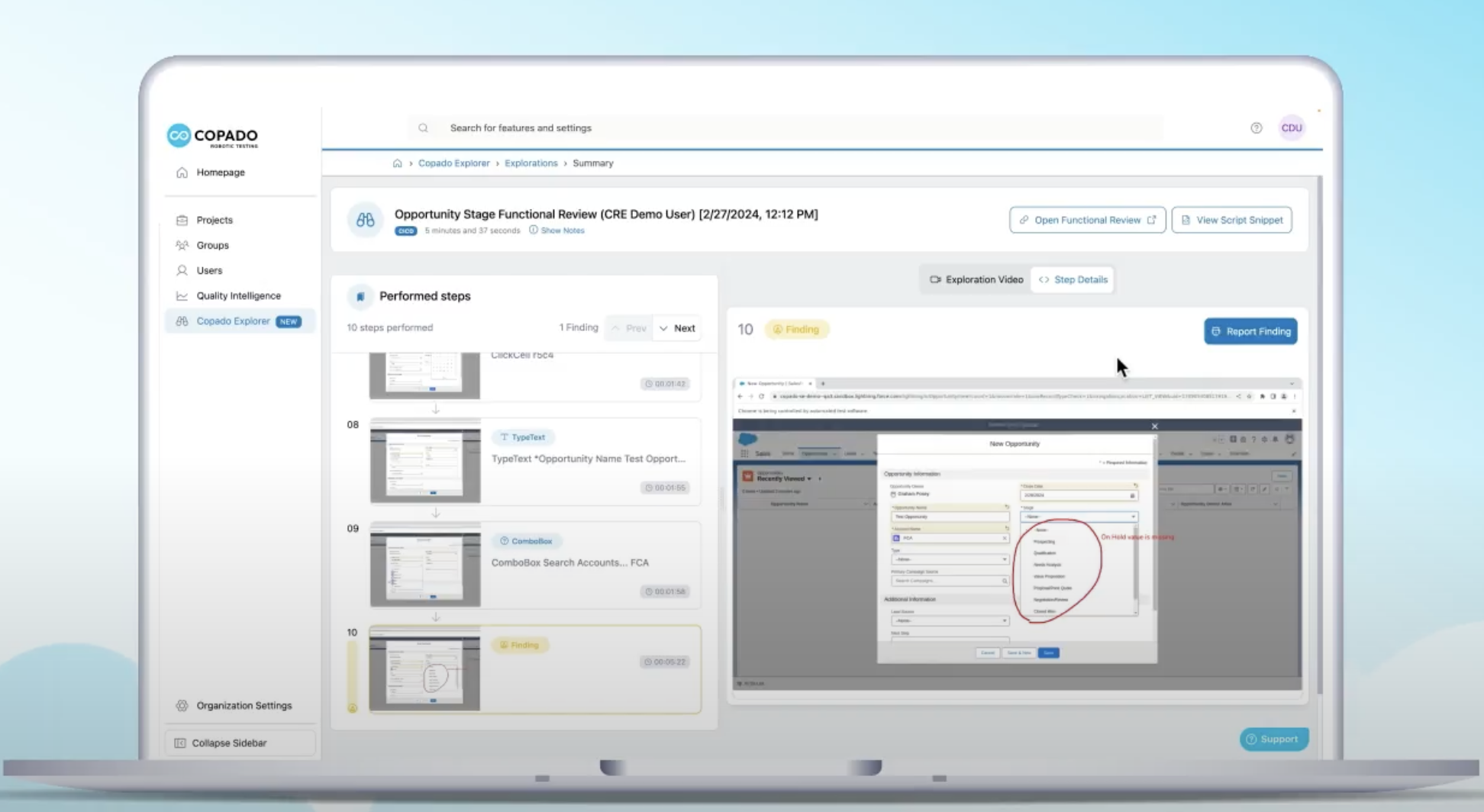Click the '1 Finding' count text
The height and width of the screenshot is (812, 1484).
coord(579,327)
